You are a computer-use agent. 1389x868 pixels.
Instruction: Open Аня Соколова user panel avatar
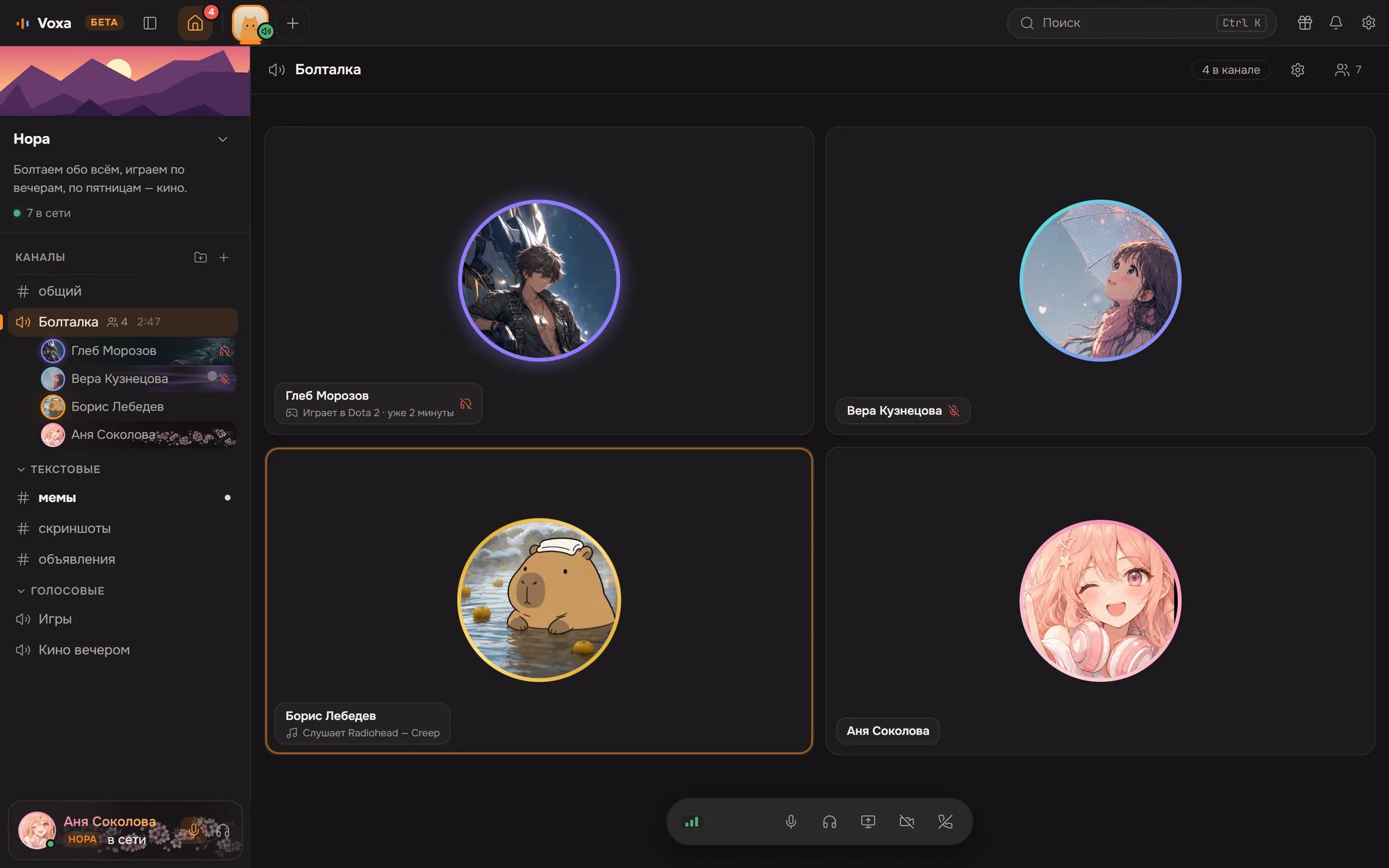(37, 831)
